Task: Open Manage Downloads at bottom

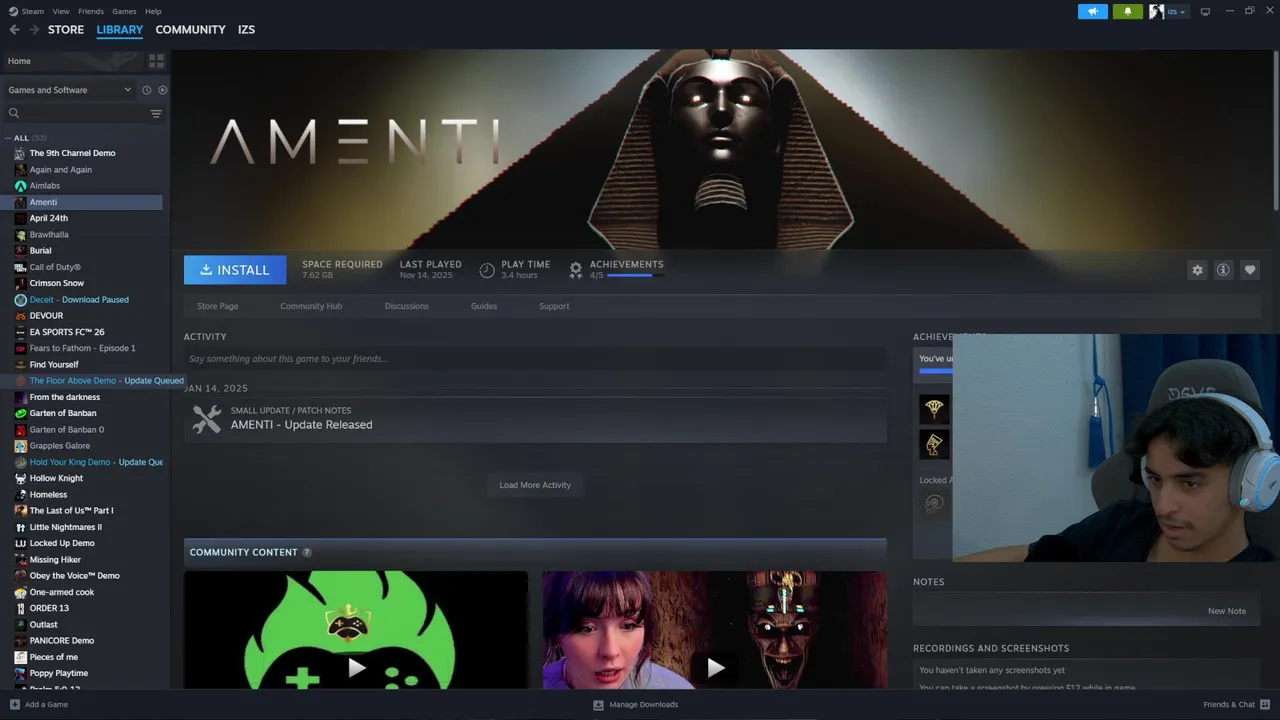Action: click(x=636, y=704)
